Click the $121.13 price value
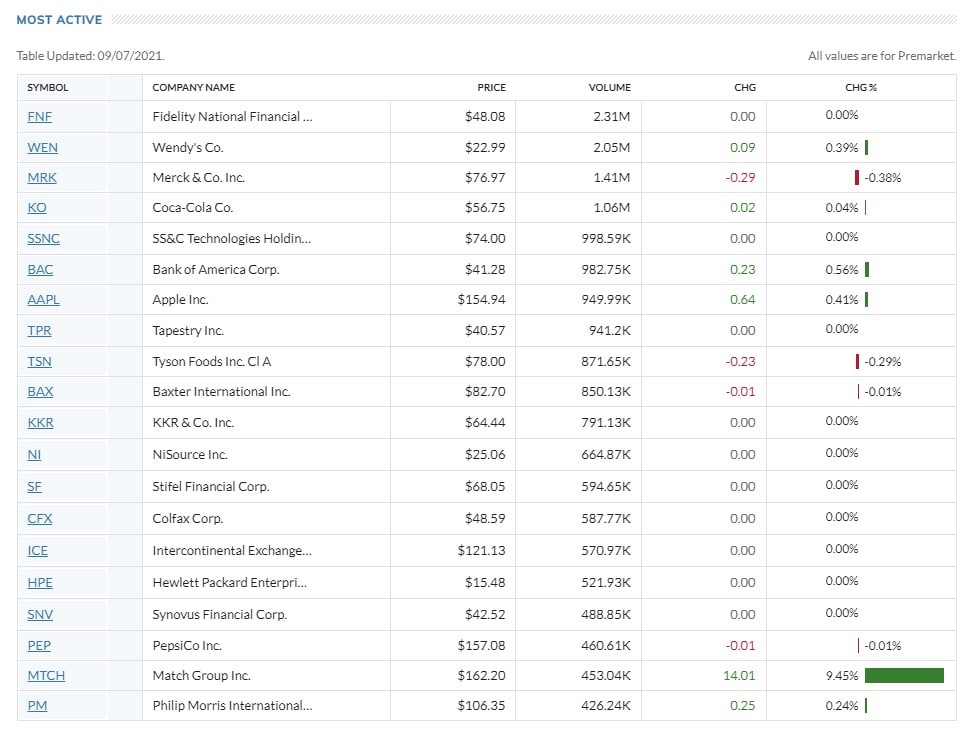This screenshot has height=733, width=972. (x=482, y=551)
